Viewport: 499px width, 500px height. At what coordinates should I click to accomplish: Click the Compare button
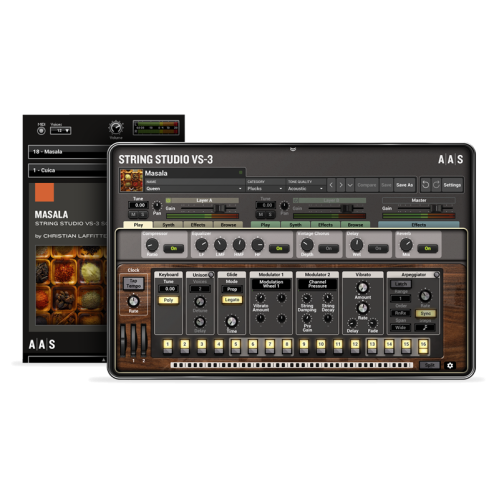pos(367,185)
